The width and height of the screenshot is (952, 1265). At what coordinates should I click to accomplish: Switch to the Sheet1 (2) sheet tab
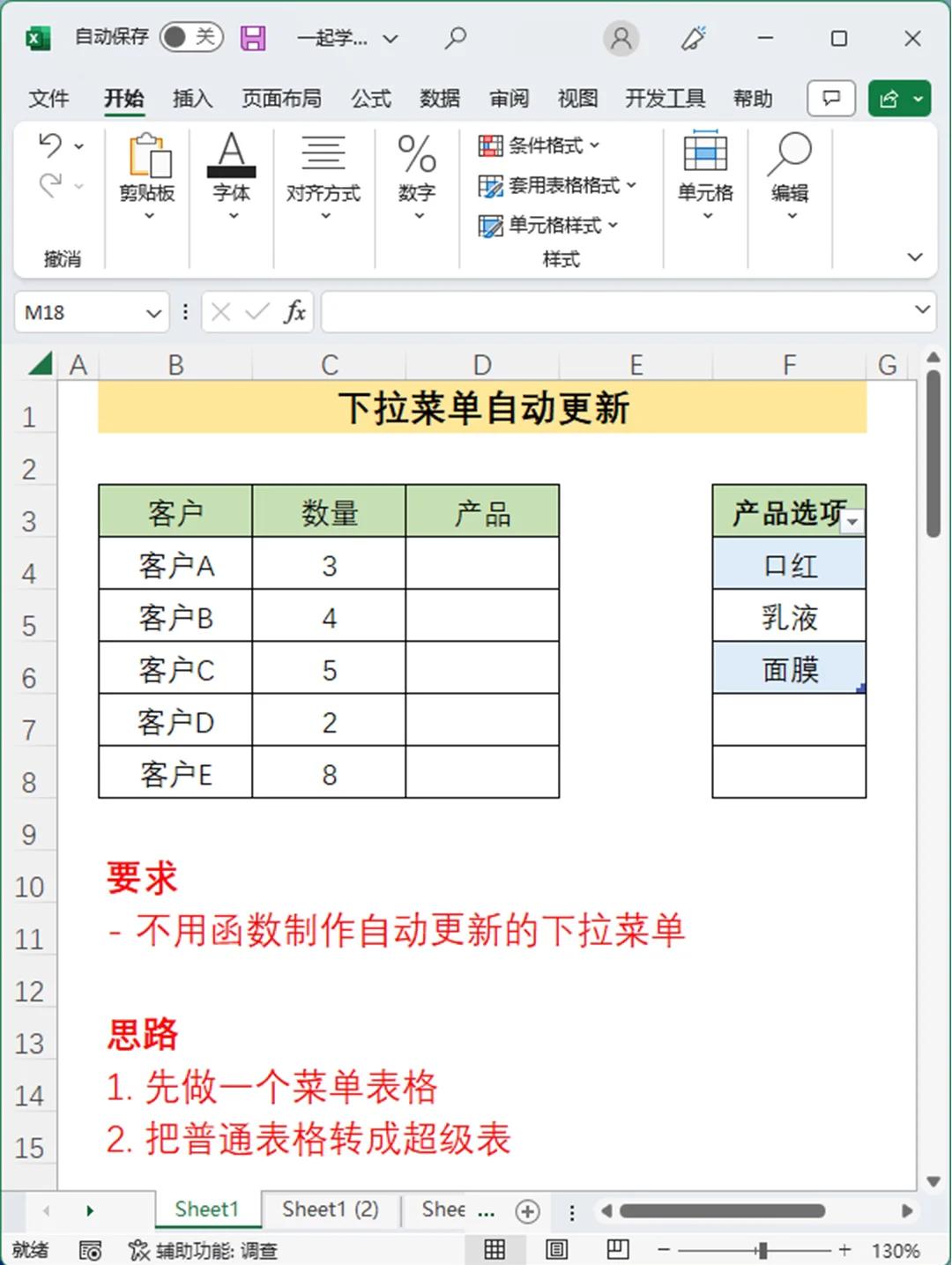tap(331, 1209)
